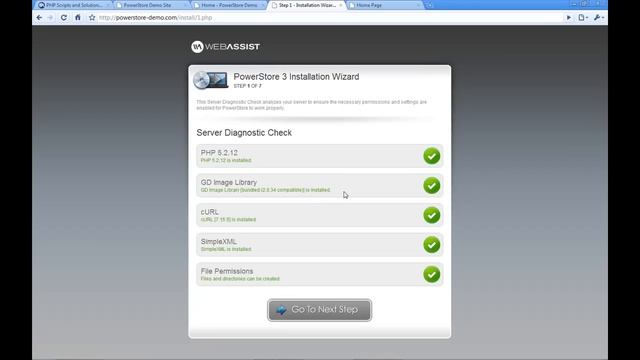
Task: Switch to PowerStore Demo Site tab
Action: click(x=151, y=5)
